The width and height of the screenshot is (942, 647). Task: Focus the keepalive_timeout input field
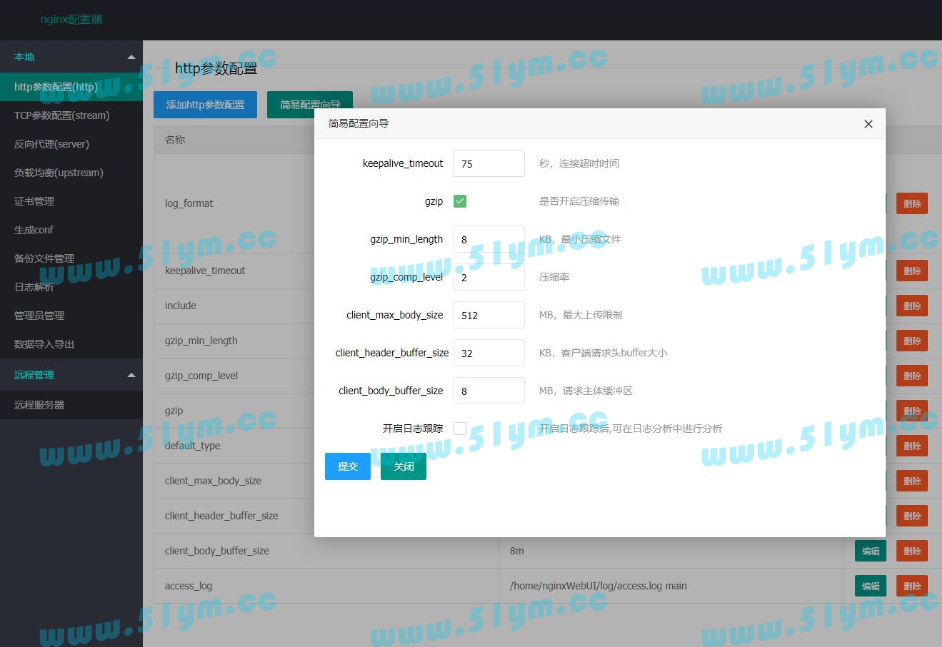[x=489, y=163]
